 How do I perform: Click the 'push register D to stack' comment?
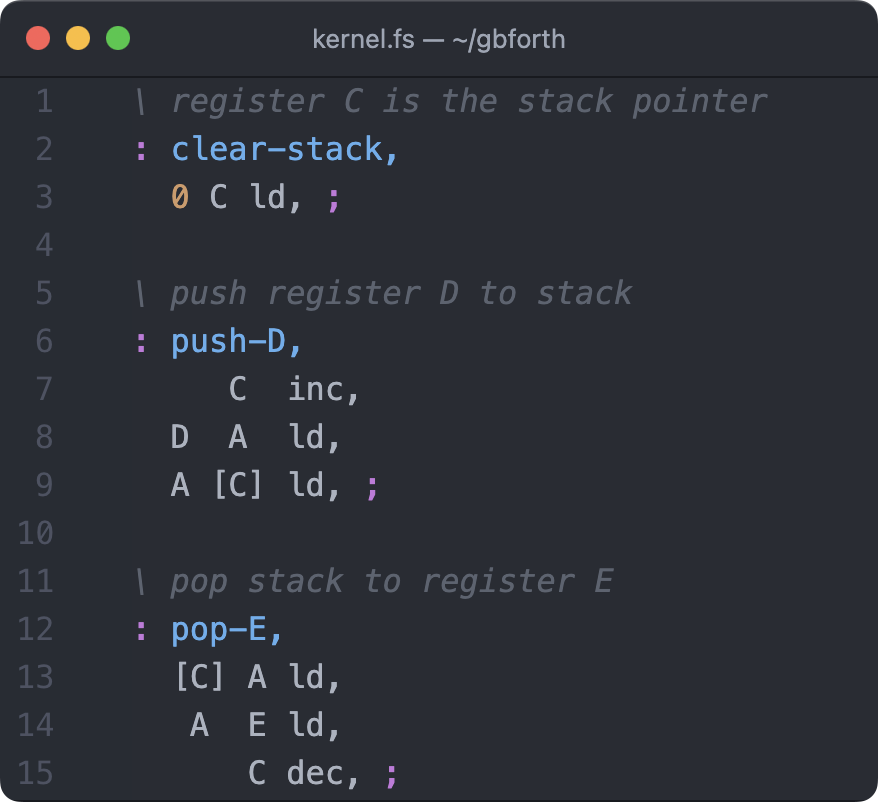pyautogui.click(x=400, y=293)
